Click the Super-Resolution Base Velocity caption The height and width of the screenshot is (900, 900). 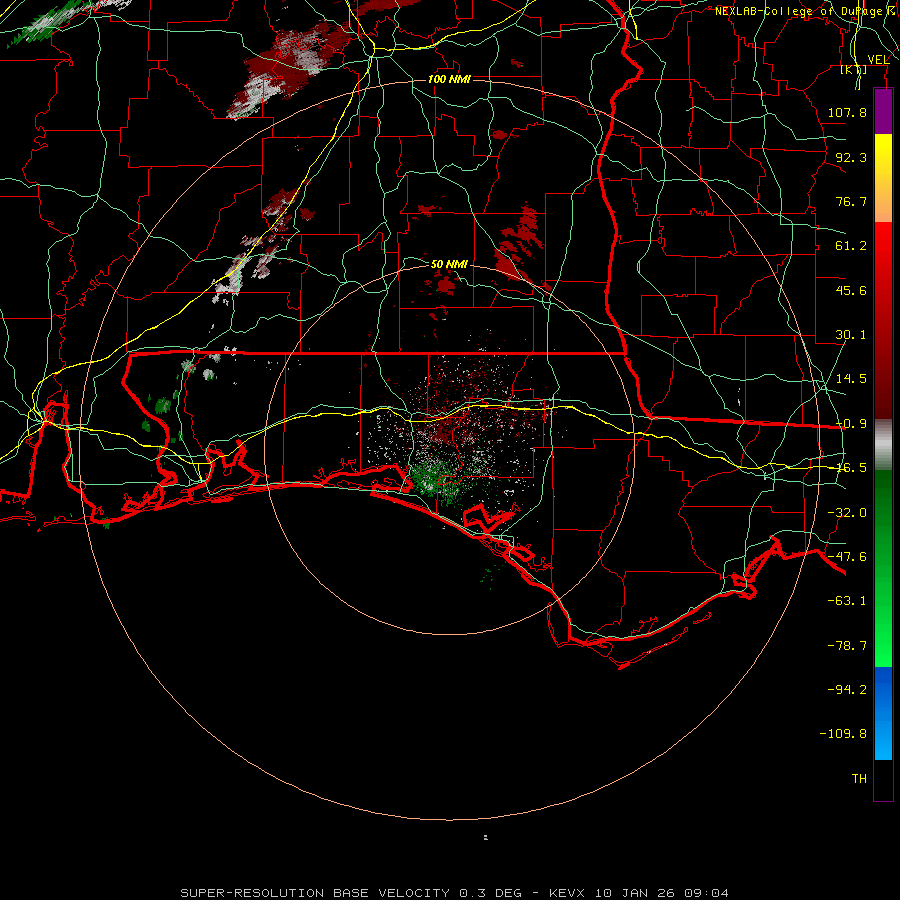(455, 893)
